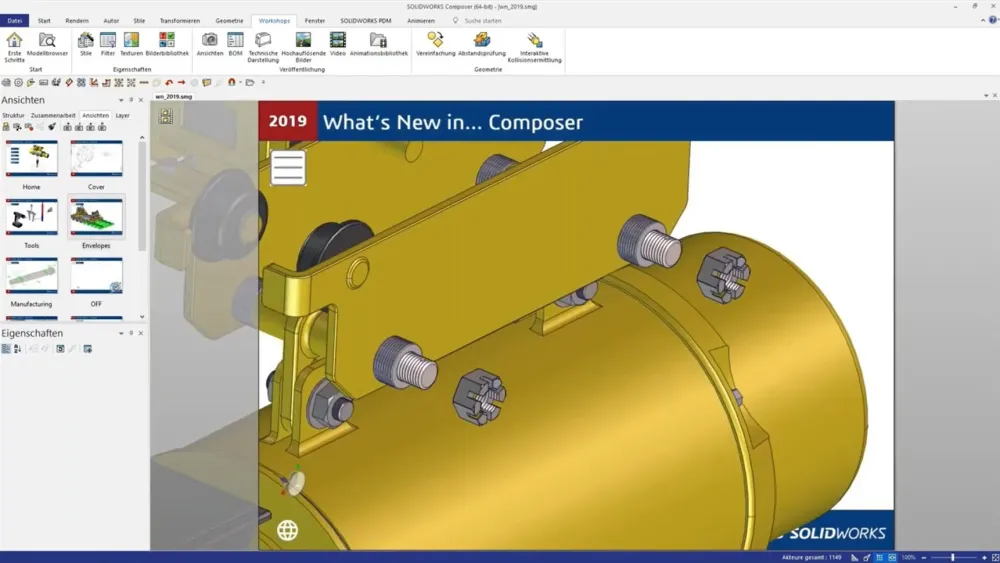Open the Datei menu
The width and height of the screenshot is (1000, 563).
pyautogui.click(x=15, y=20)
